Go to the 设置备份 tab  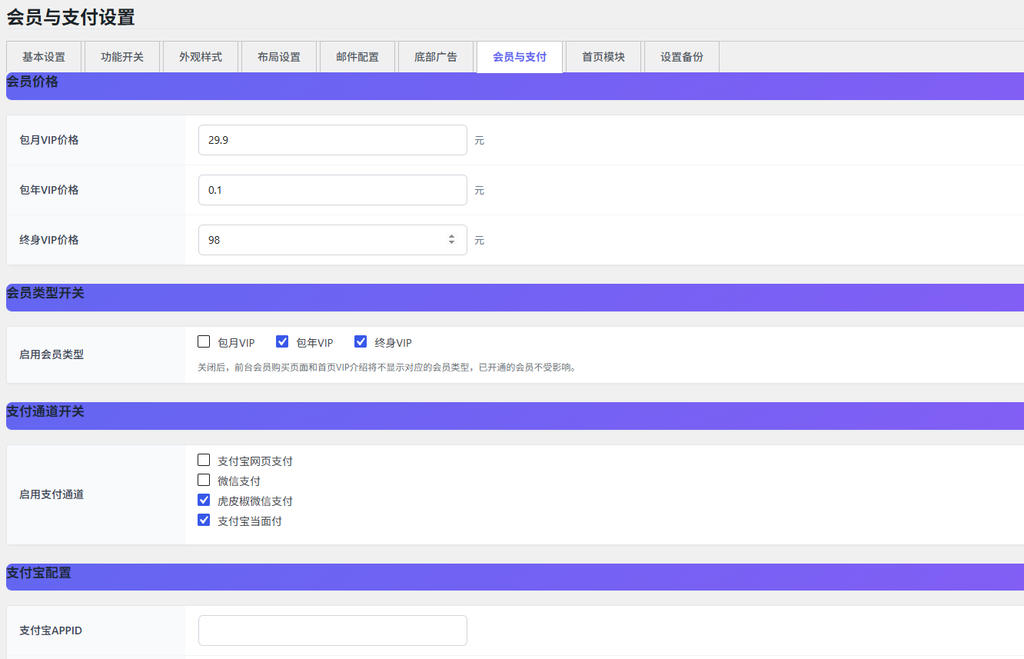tap(681, 57)
